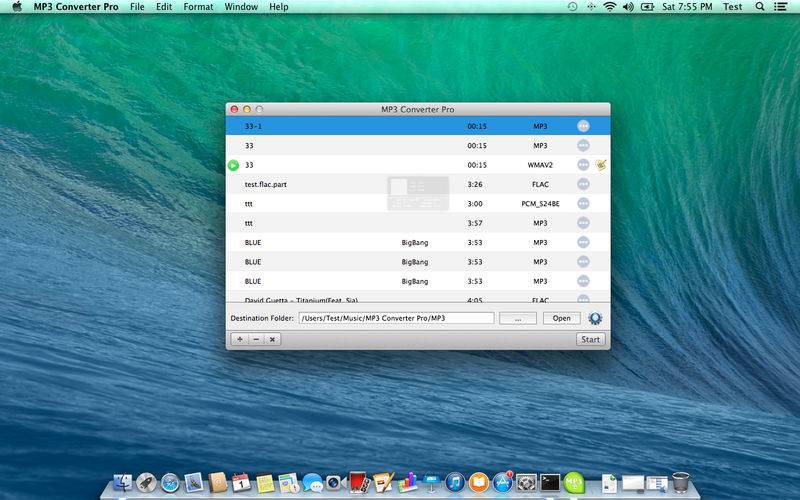
Task: Open System Preferences from the Dock
Action: point(526,482)
